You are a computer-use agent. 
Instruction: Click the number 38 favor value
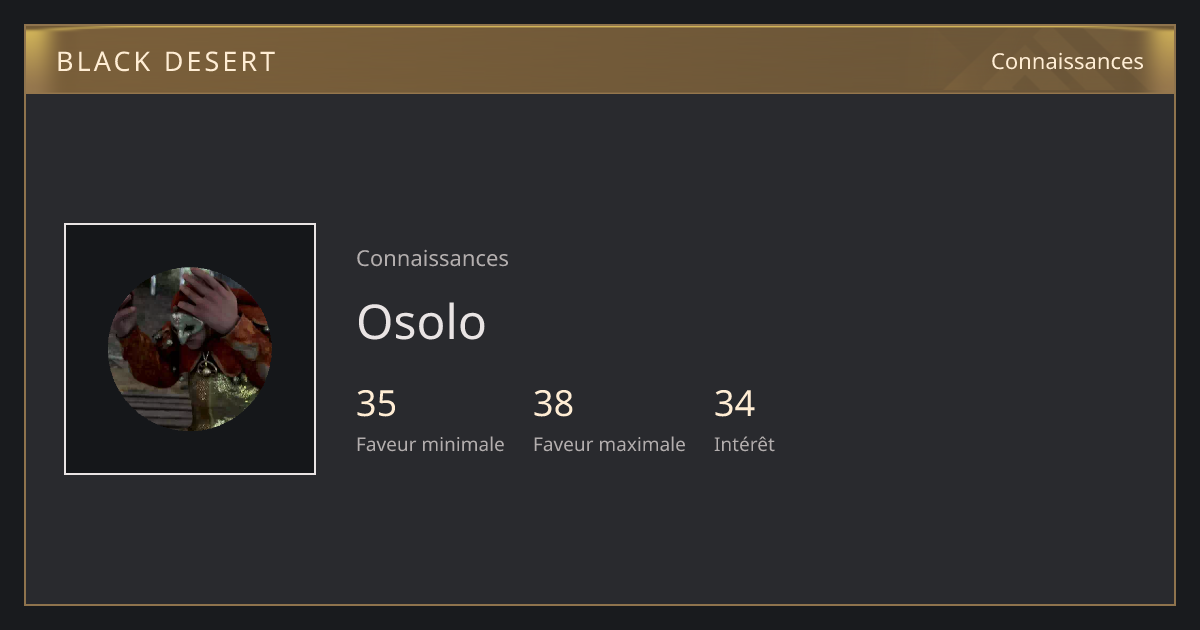tap(553, 404)
